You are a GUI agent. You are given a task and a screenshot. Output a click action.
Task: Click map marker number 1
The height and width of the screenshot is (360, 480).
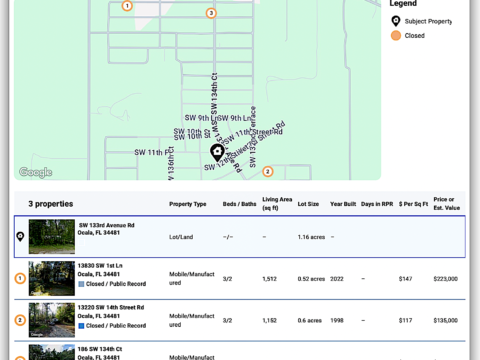pos(127,6)
